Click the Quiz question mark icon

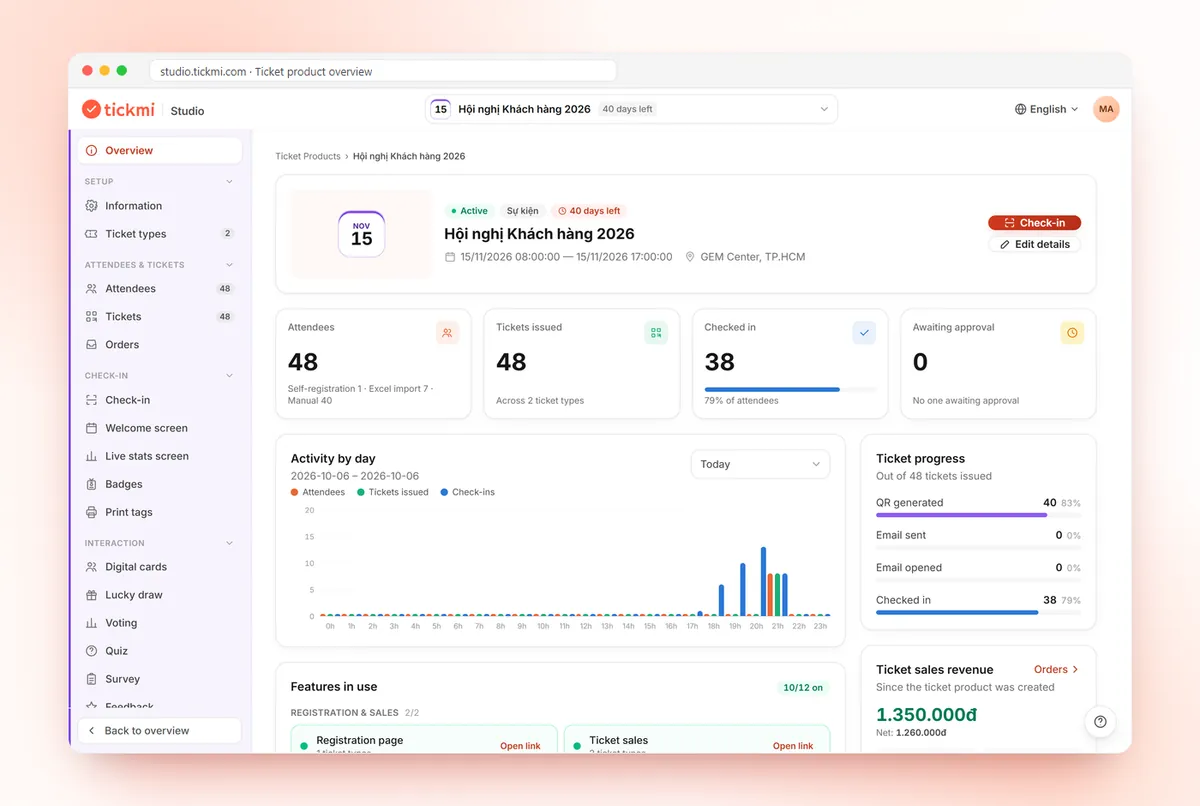[x=92, y=651]
